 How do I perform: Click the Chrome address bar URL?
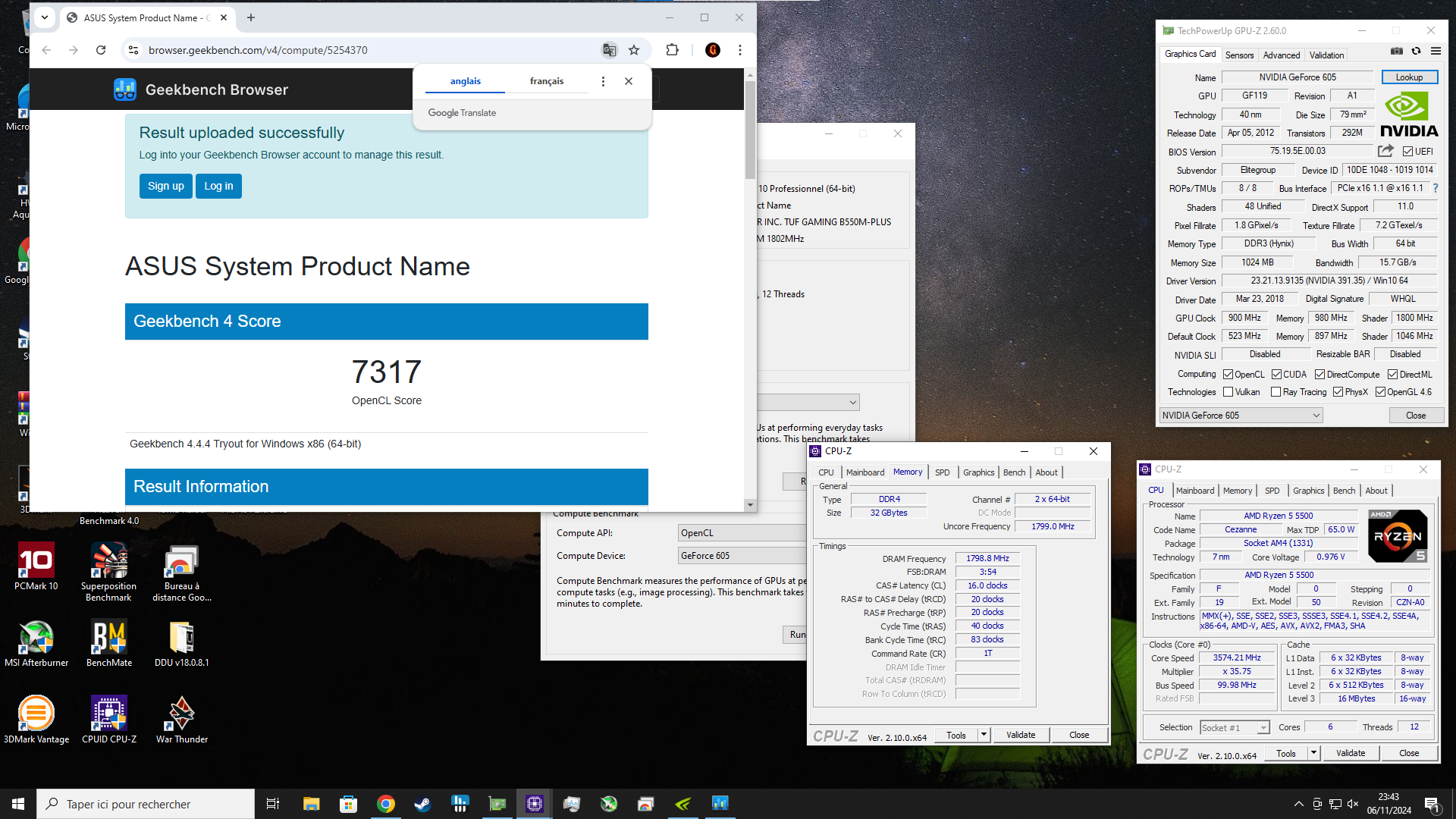(x=258, y=50)
